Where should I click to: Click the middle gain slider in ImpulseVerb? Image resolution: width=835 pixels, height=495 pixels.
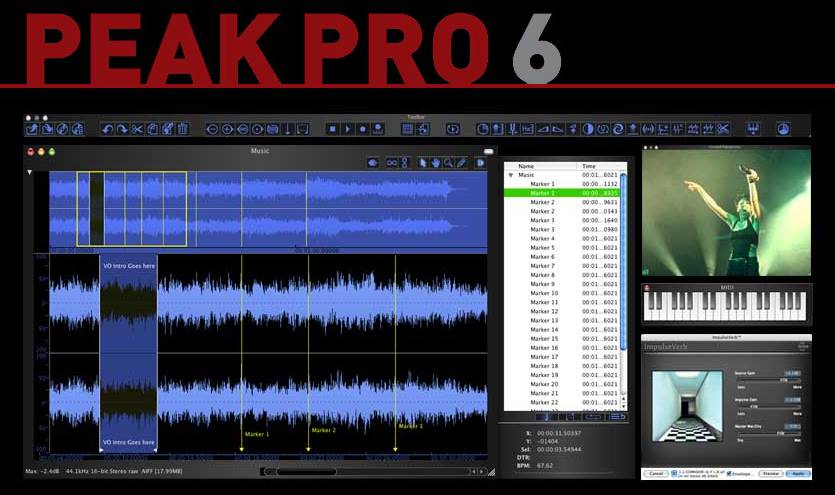click(767, 407)
